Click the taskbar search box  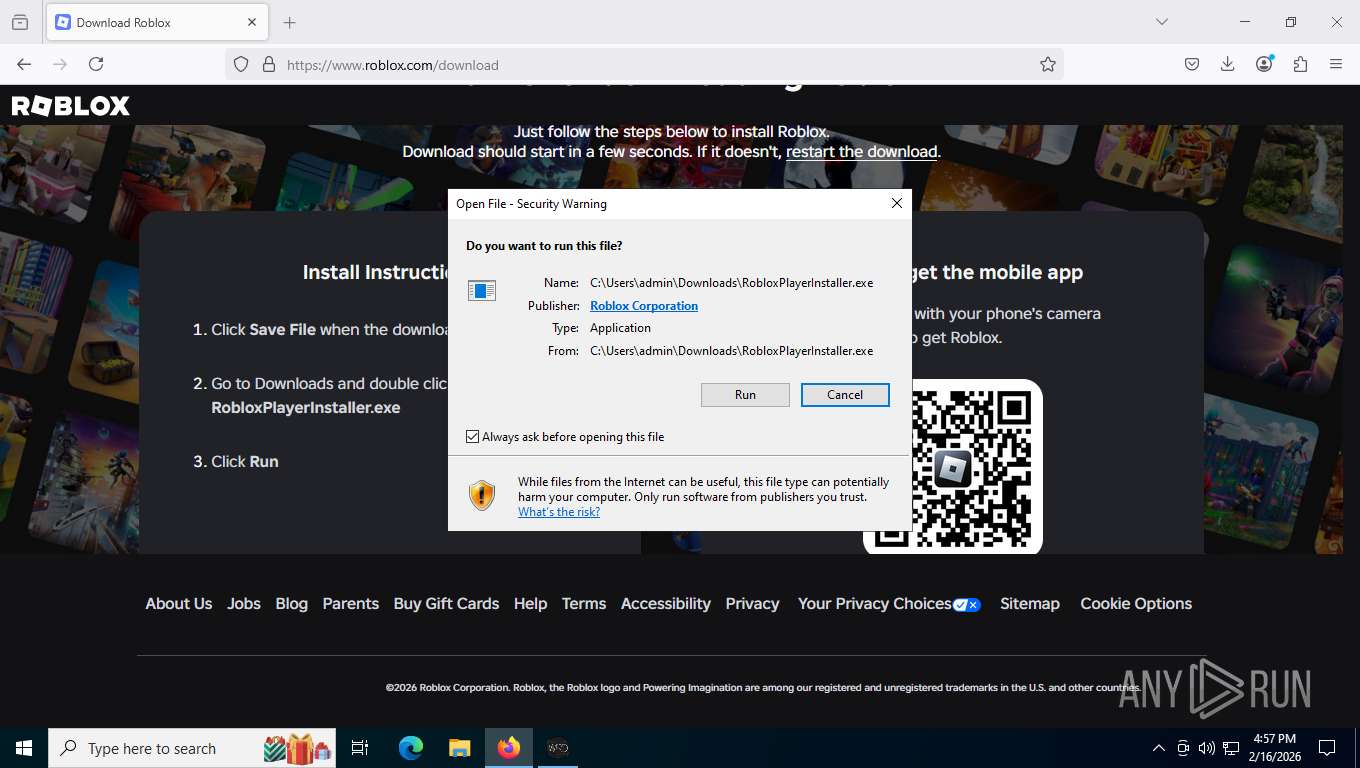point(192,748)
